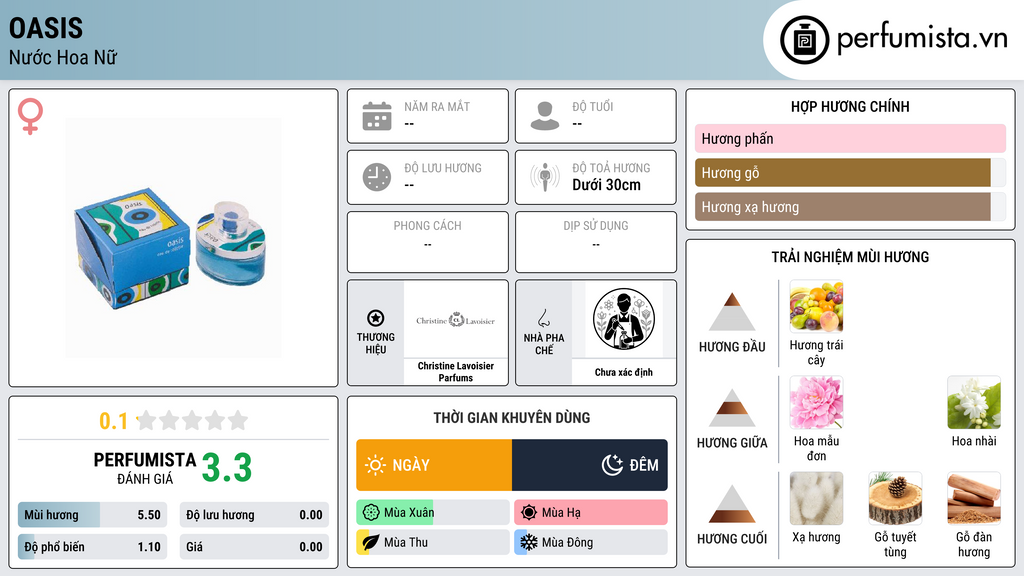Click the sillage icon beside Độ toả hương
Viewport: 1024px width, 576px height.
545,177
